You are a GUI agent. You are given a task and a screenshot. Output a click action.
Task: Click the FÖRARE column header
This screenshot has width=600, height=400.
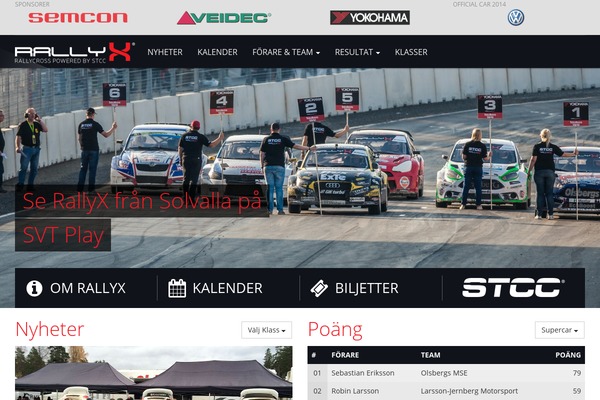(x=345, y=355)
